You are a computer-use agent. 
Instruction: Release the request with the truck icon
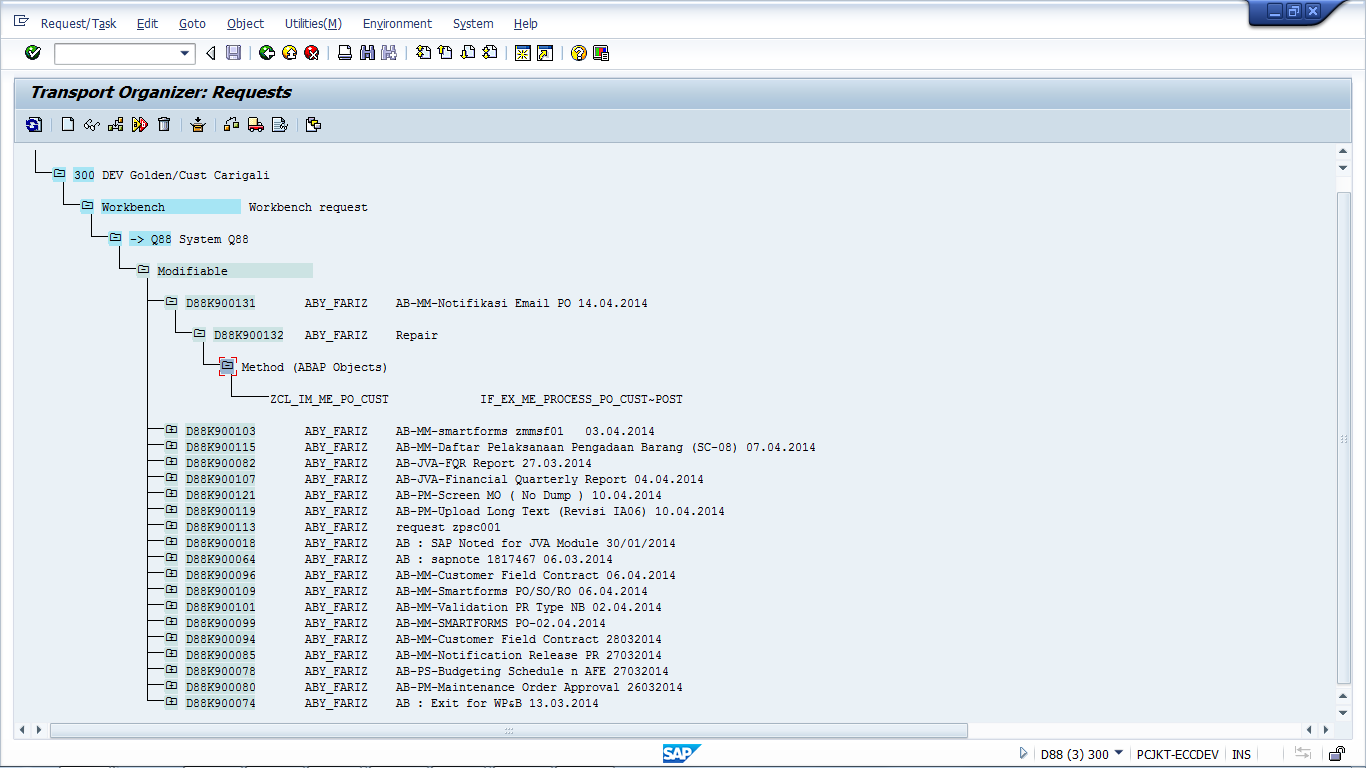254,124
